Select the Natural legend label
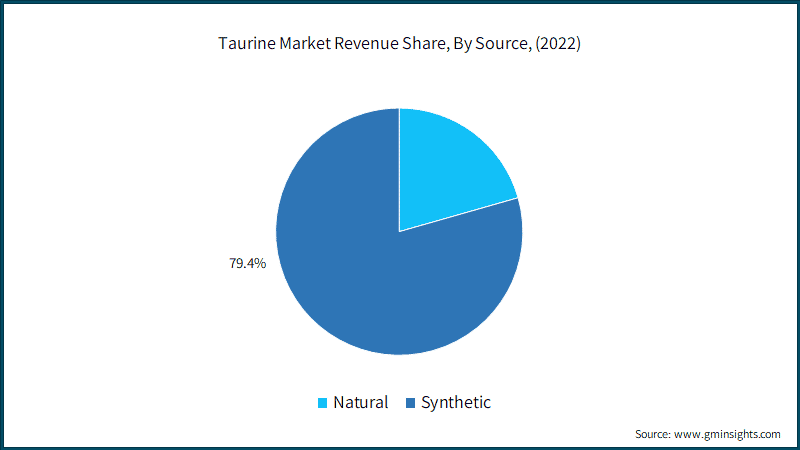This screenshot has width=800, height=450. [x=361, y=403]
